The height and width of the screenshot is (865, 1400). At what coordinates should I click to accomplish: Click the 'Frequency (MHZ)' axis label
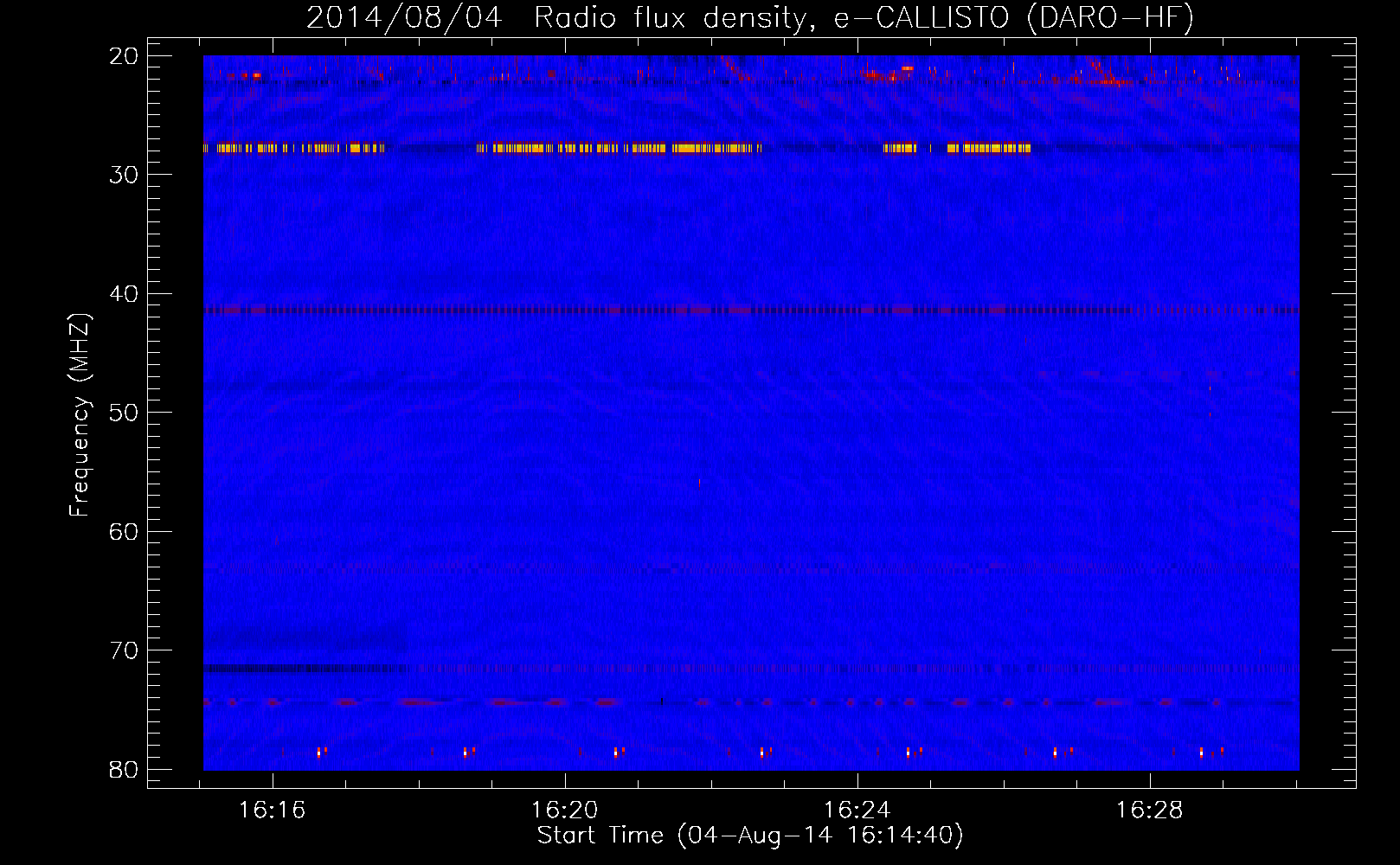pyautogui.click(x=80, y=415)
